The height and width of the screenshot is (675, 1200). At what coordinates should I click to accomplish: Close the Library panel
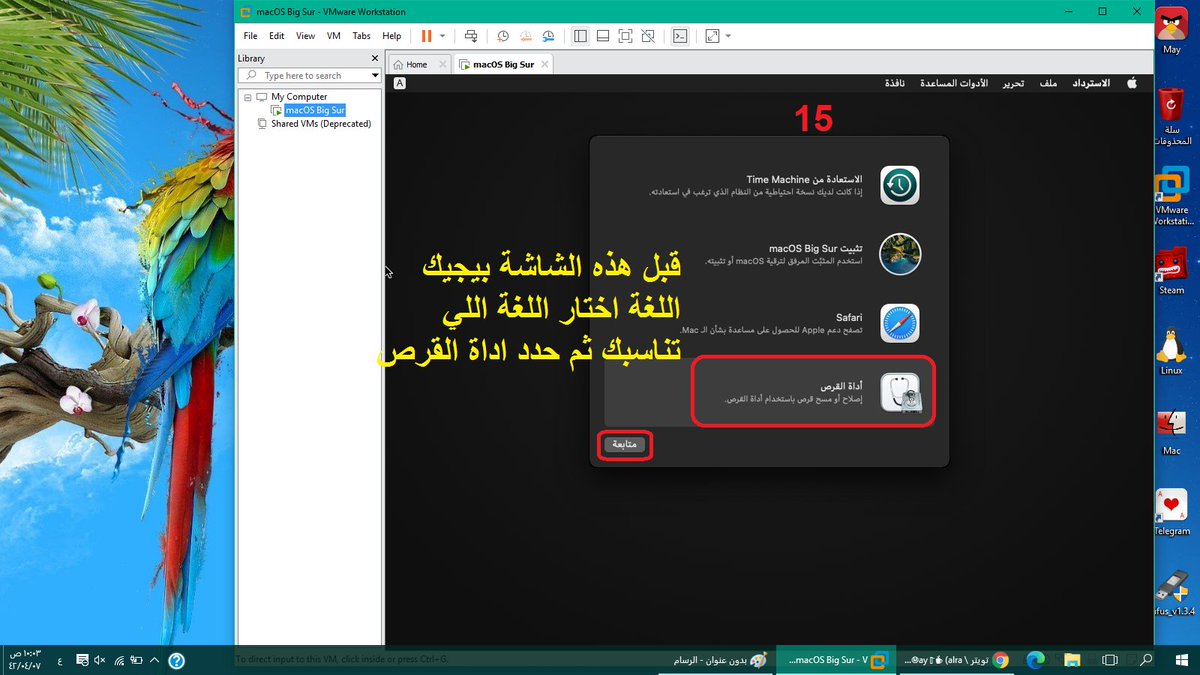point(375,58)
